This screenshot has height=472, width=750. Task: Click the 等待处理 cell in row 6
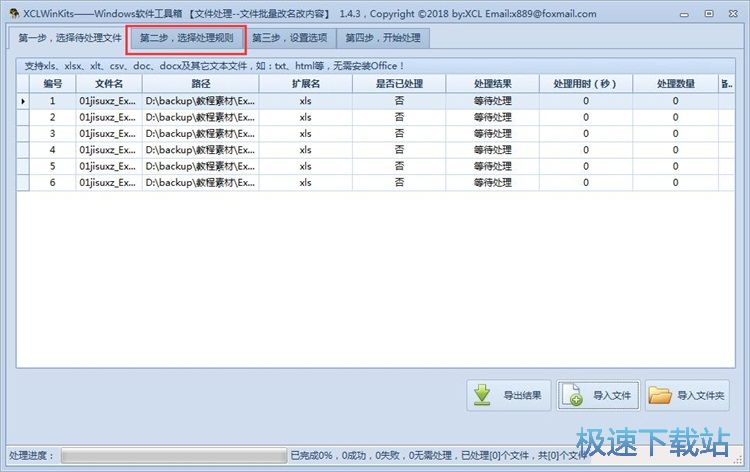click(492, 182)
